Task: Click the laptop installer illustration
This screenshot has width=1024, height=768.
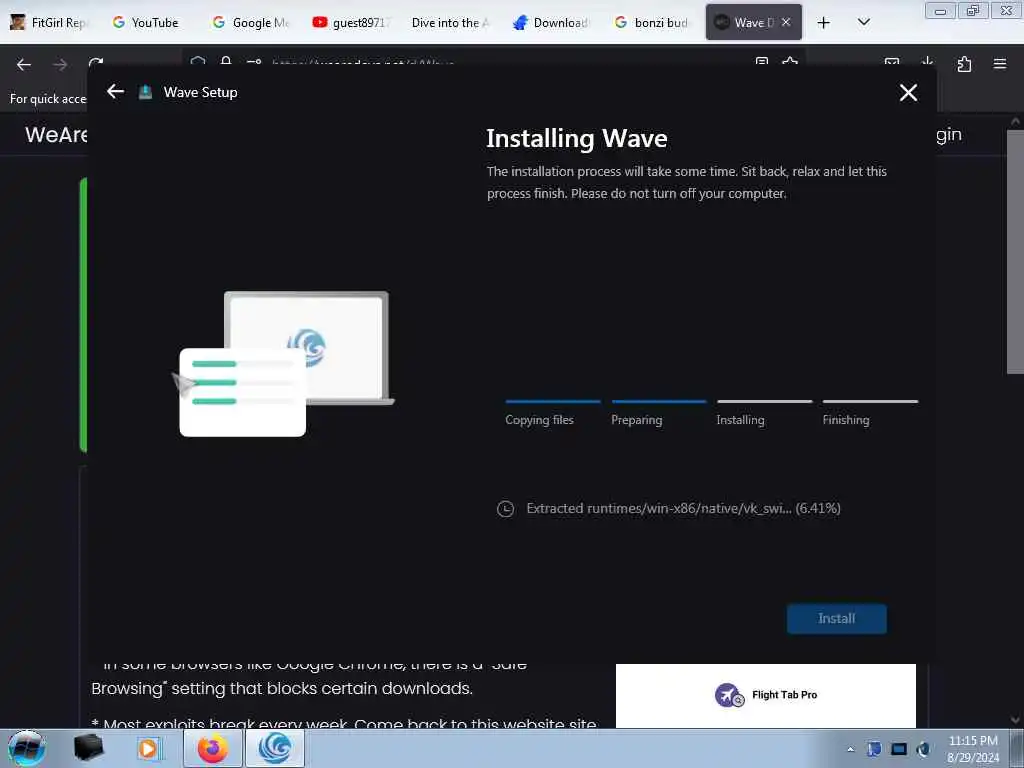Action: point(284,363)
